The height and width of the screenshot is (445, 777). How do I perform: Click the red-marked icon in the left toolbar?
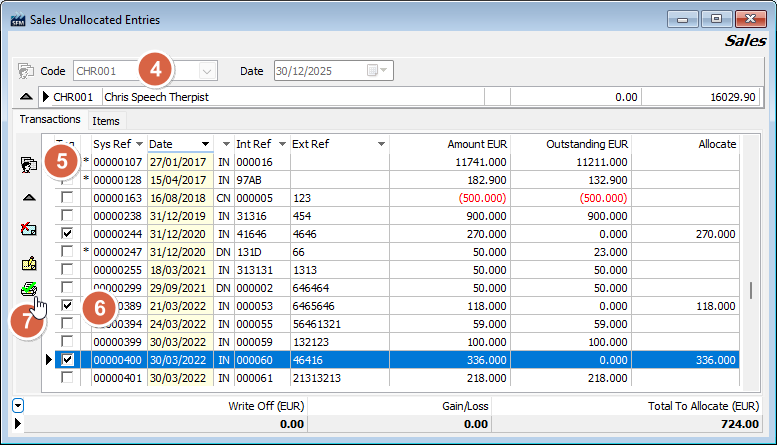point(29,229)
